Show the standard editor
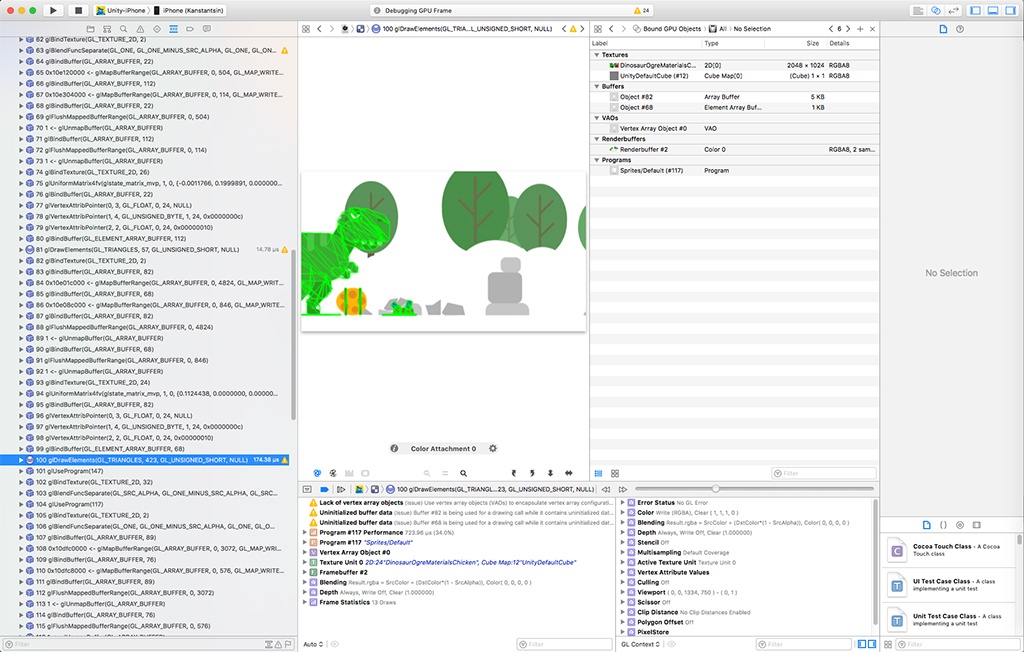The height and width of the screenshot is (652, 1024). pos(918,10)
